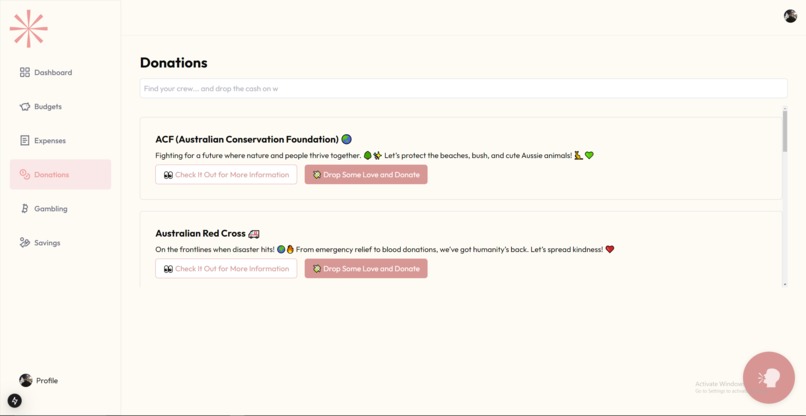Click the Expenses document icon
Viewport: 806px width, 416px height.
pos(25,140)
